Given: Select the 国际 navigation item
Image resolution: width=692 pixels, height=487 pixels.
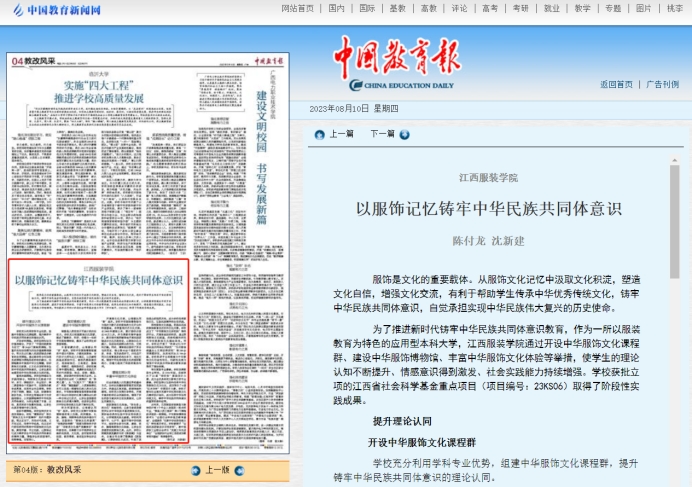Looking at the screenshot, I should [x=368, y=8].
